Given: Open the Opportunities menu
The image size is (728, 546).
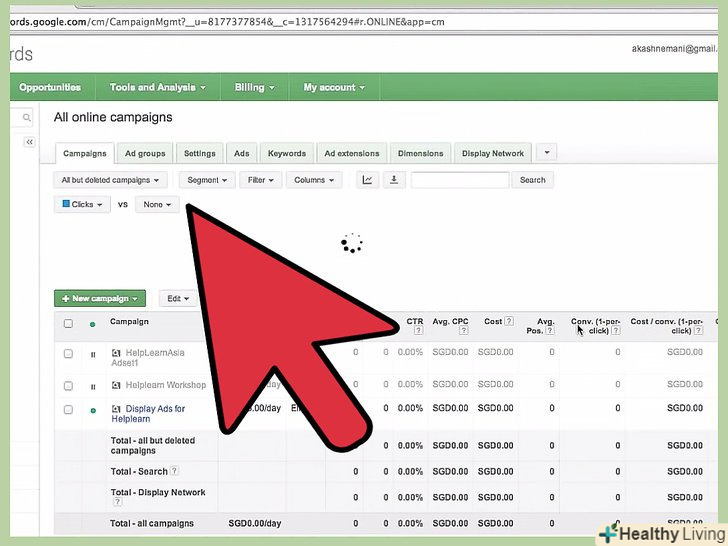Looking at the screenshot, I should tap(50, 87).
